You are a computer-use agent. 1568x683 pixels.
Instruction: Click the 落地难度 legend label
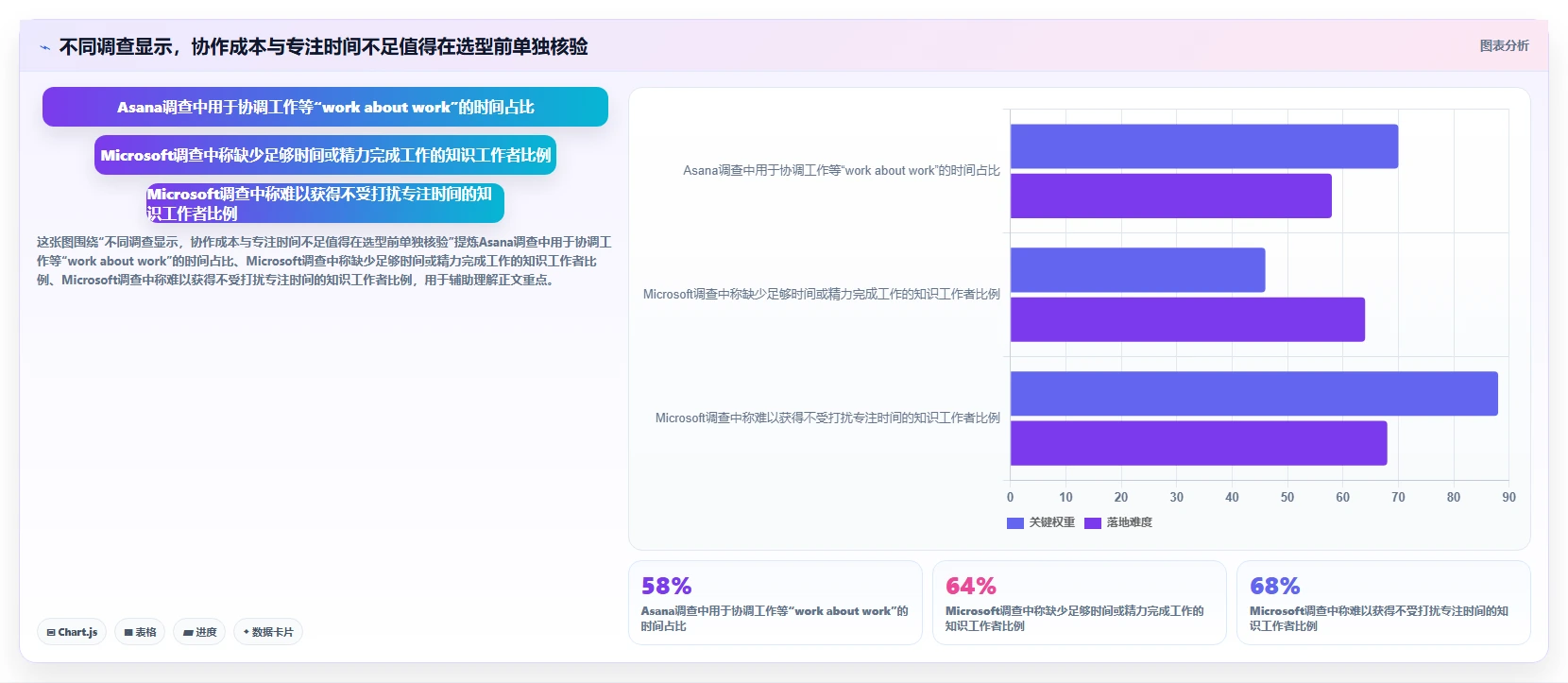coord(1129,522)
